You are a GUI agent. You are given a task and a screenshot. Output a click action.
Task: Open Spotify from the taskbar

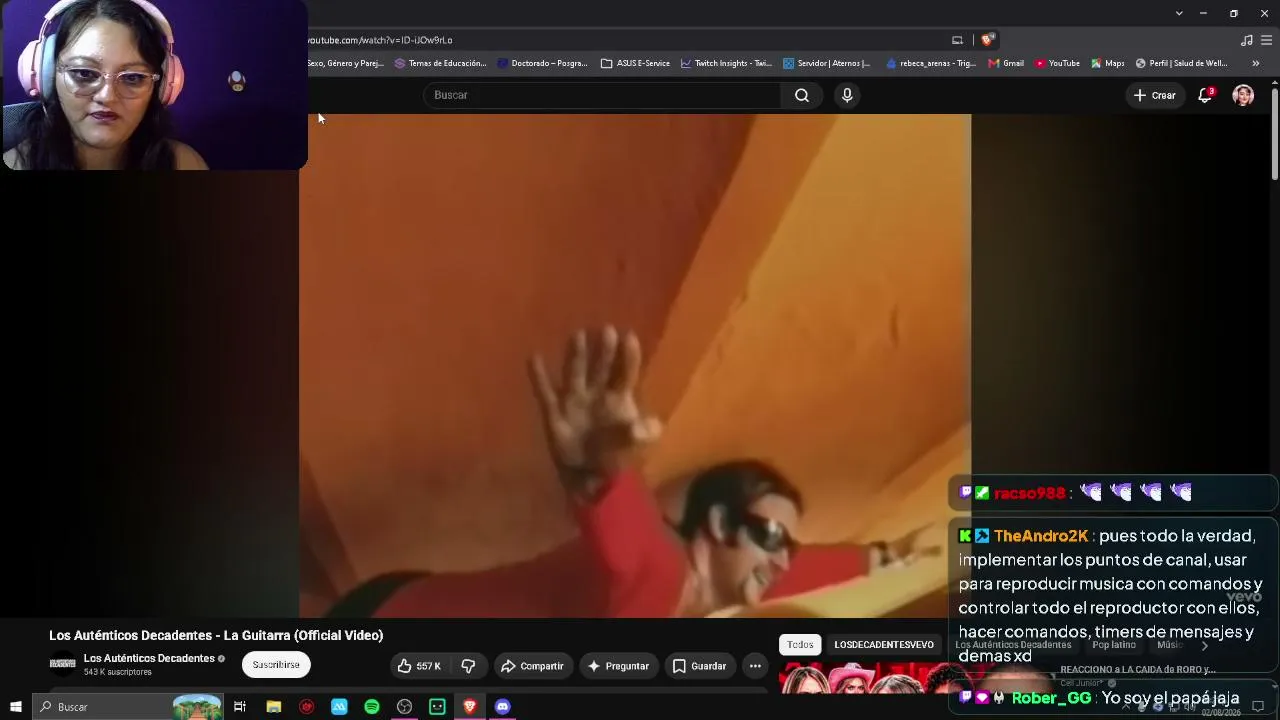coord(372,707)
